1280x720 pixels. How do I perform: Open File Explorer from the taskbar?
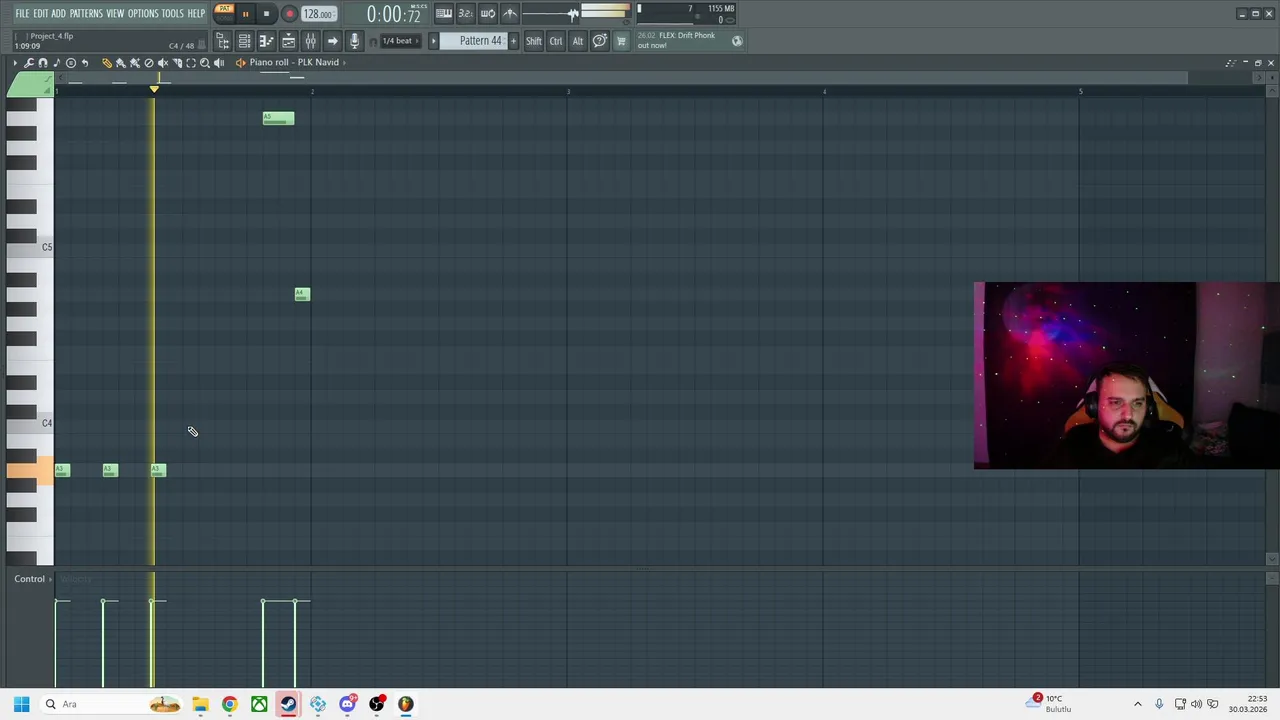coord(200,704)
